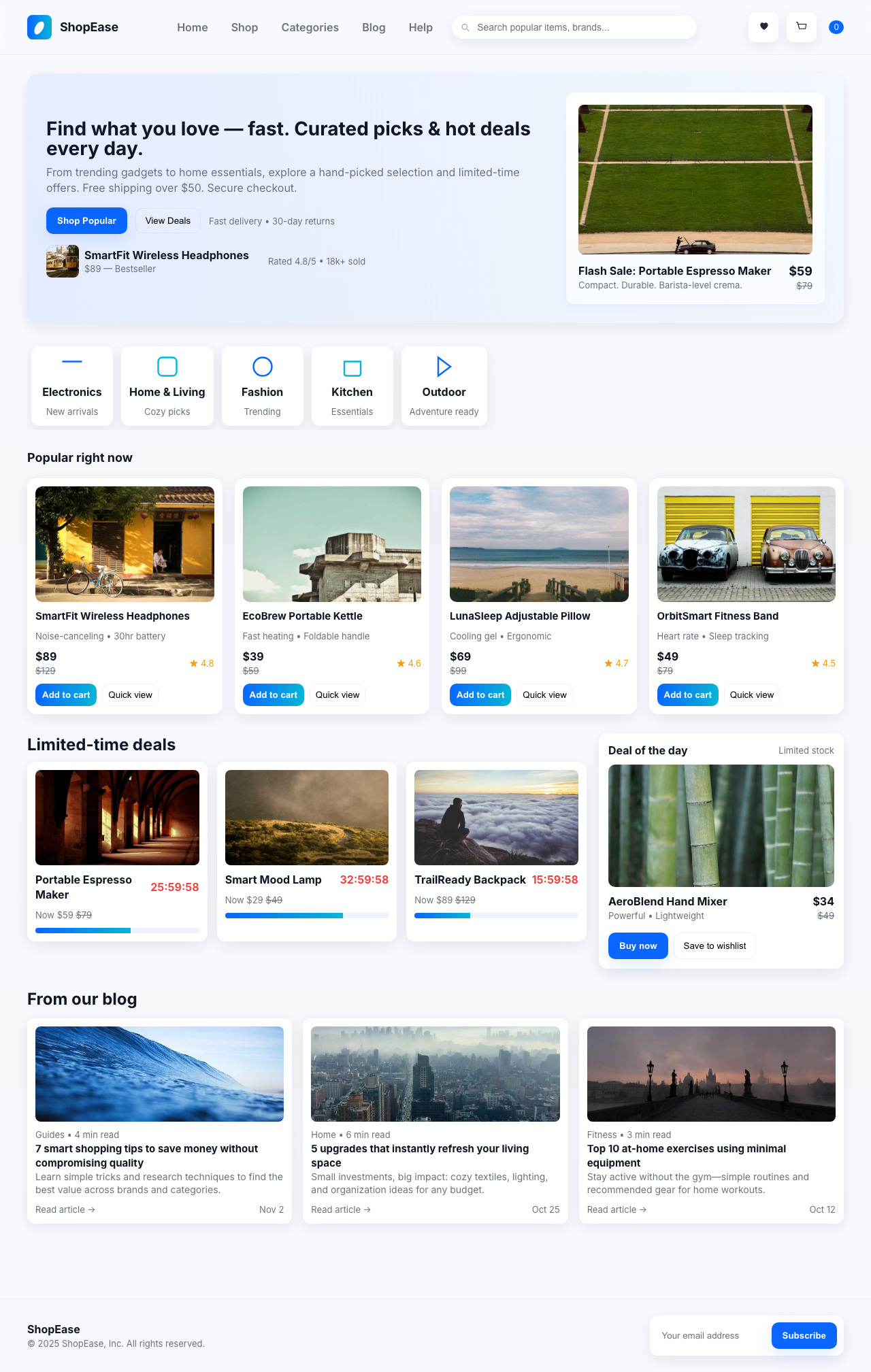Click the hero SmartFit headphones thumbnail
This screenshot has height=1372, width=871.
63,261
